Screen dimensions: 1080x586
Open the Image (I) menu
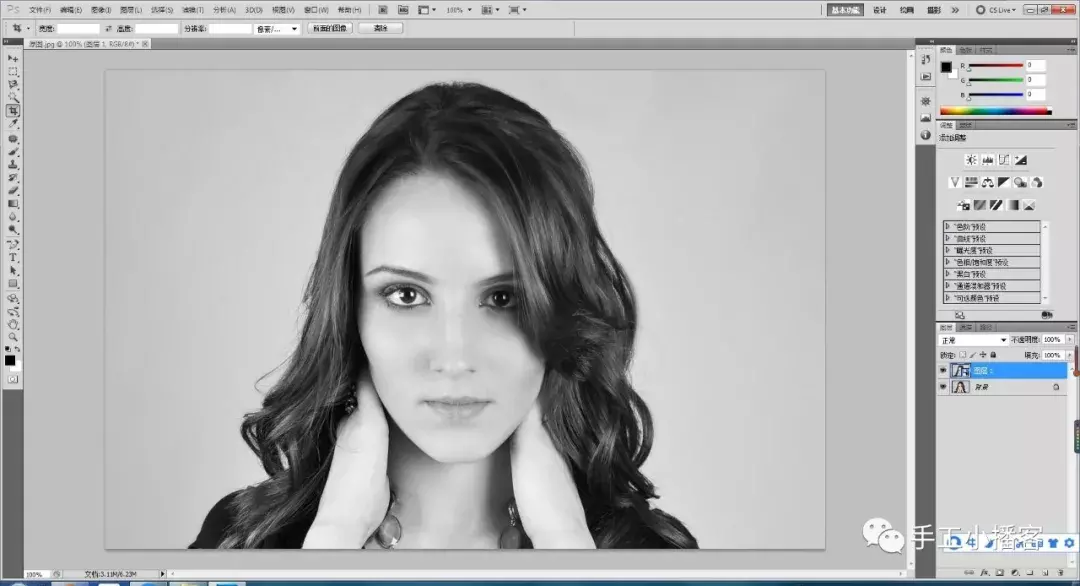point(101,10)
